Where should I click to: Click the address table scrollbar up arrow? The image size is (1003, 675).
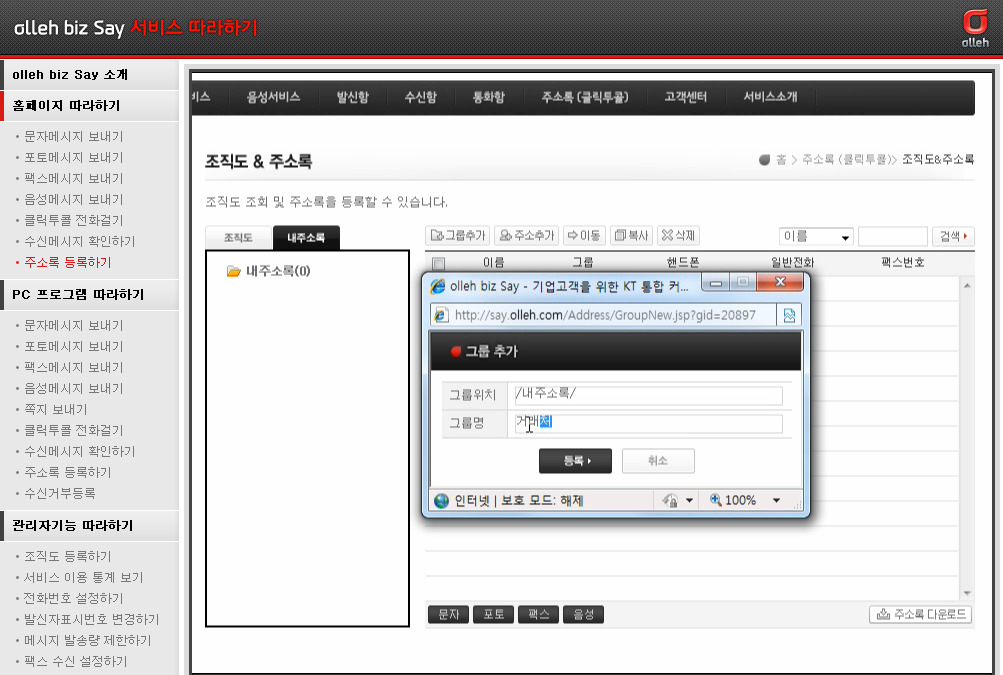click(967, 285)
